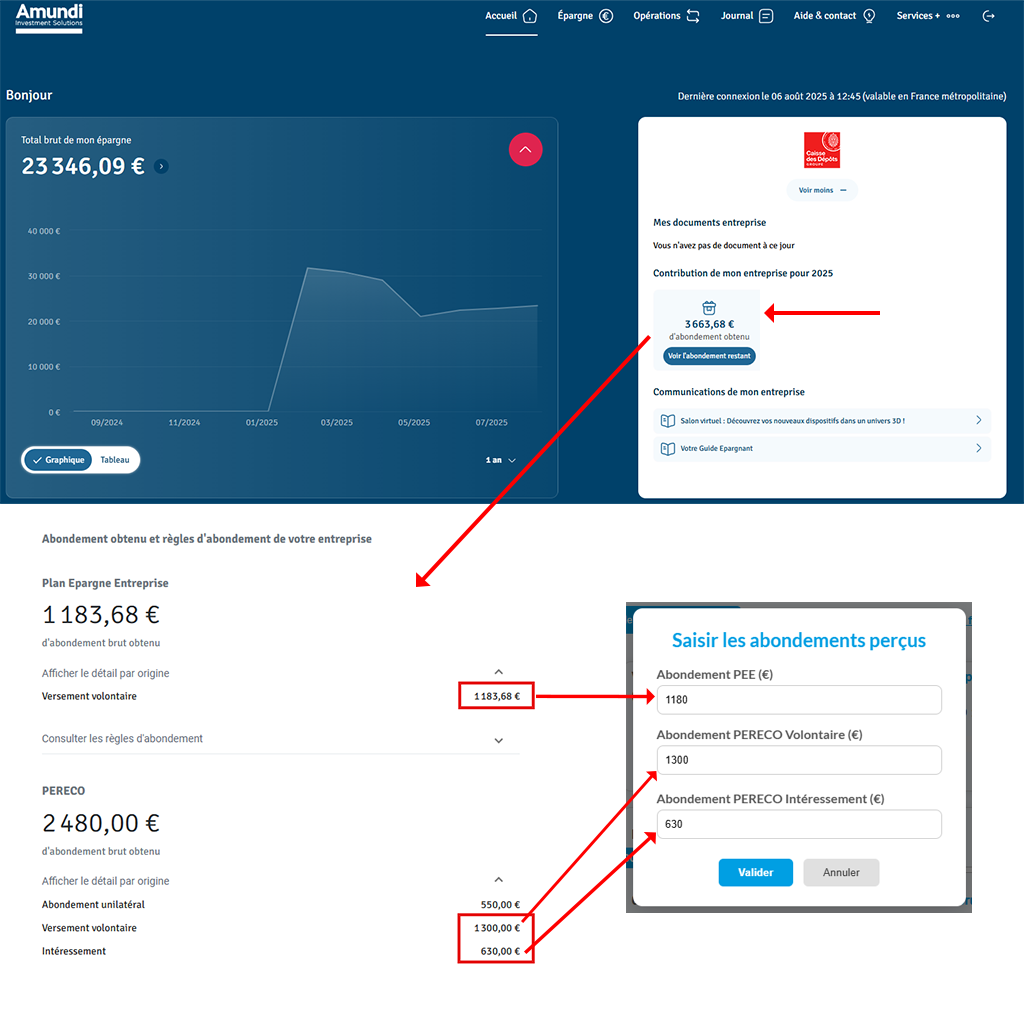The height and width of the screenshot is (1024, 1024).
Task: Click Abondement PERECO Volontaire input field
Action: (799, 760)
